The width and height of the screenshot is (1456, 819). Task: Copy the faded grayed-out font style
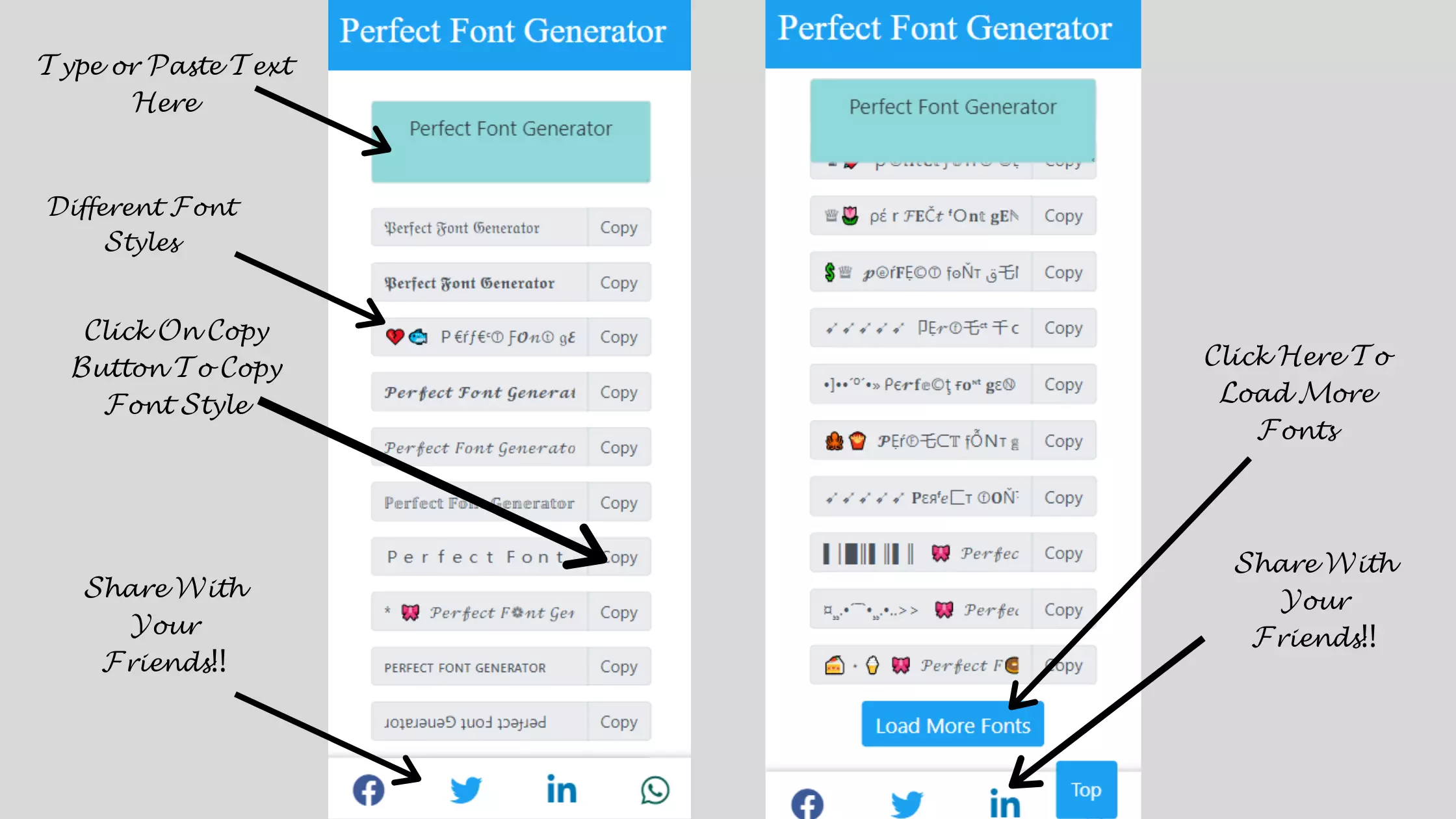(619, 502)
